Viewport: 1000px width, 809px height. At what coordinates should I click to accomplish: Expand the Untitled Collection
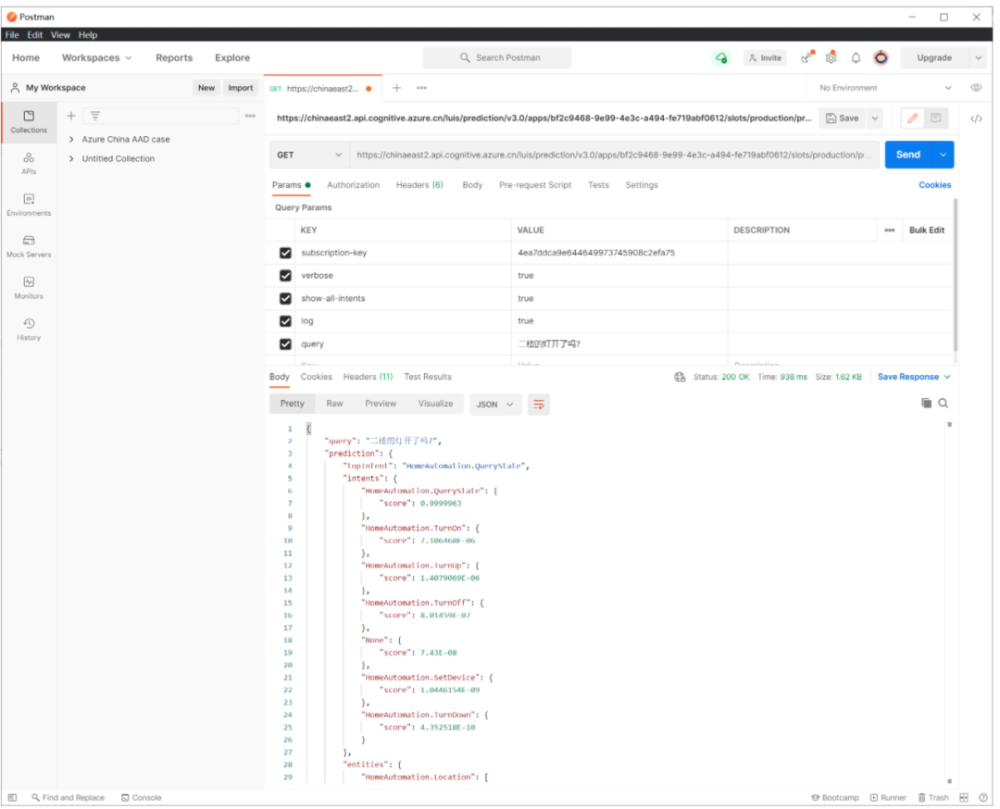[71, 158]
